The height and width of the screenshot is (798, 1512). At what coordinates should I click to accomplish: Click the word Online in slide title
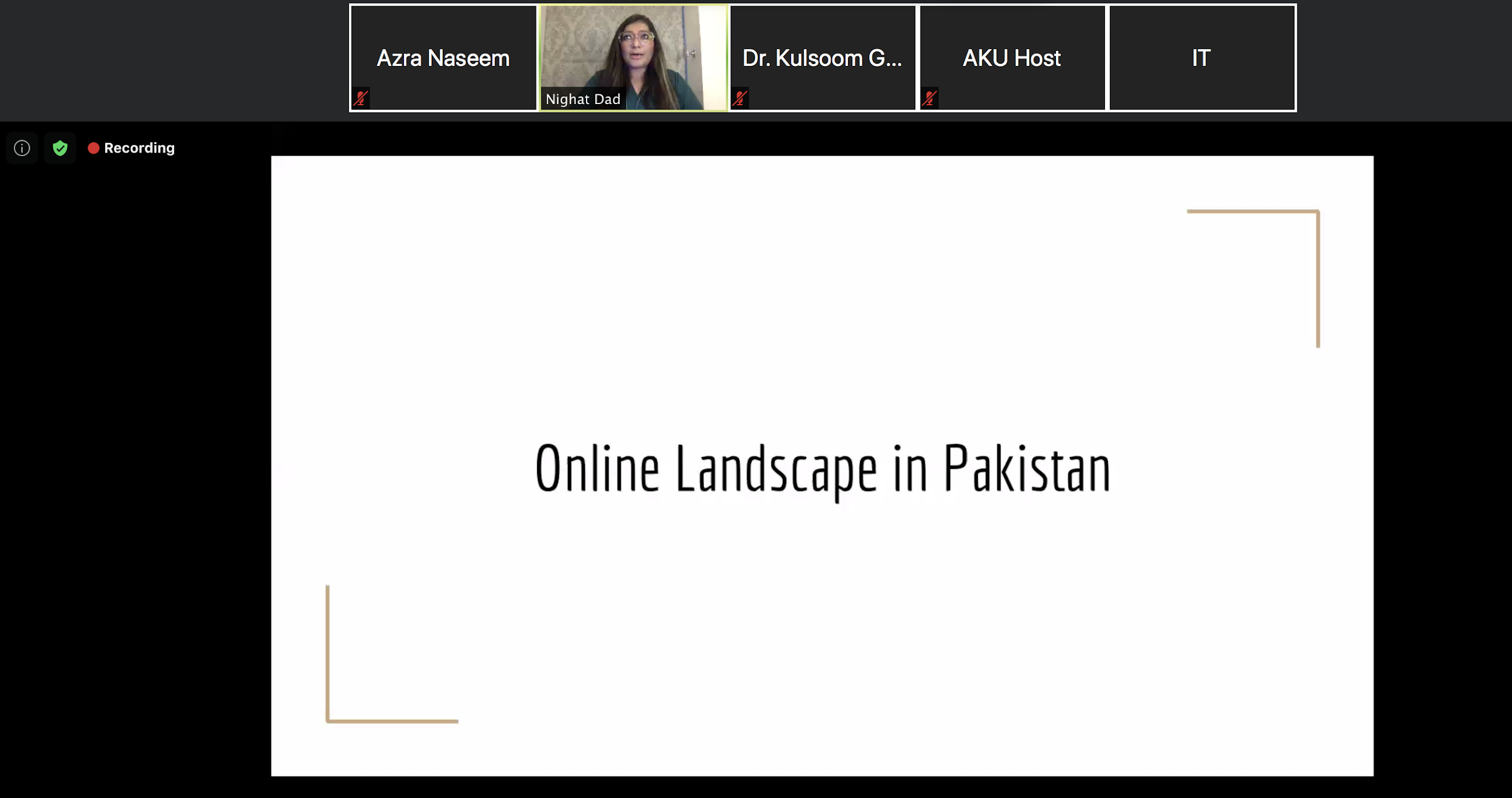(597, 469)
